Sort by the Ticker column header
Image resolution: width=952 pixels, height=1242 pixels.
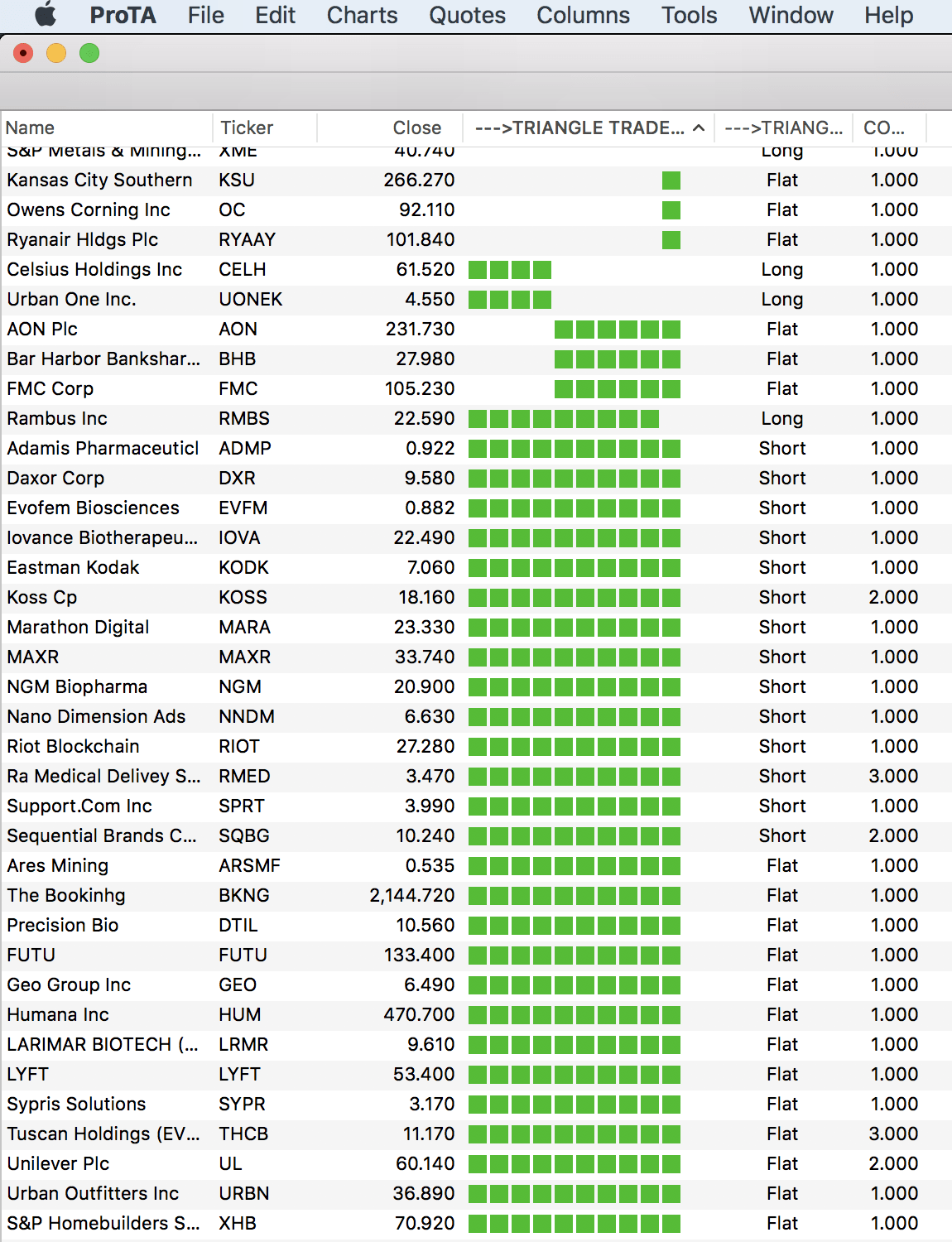click(x=265, y=128)
